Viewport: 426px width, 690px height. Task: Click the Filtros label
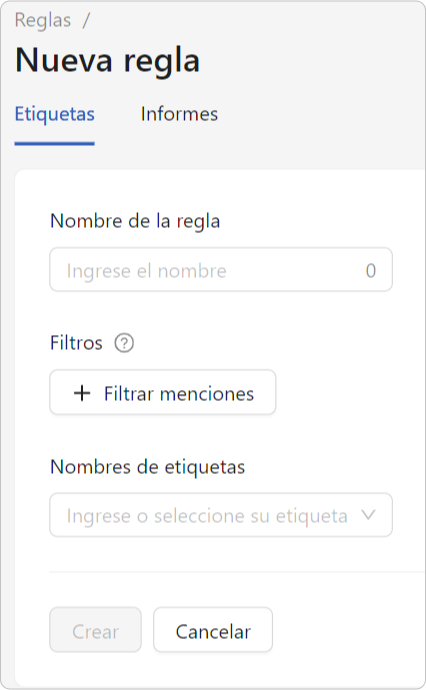(x=76, y=343)
